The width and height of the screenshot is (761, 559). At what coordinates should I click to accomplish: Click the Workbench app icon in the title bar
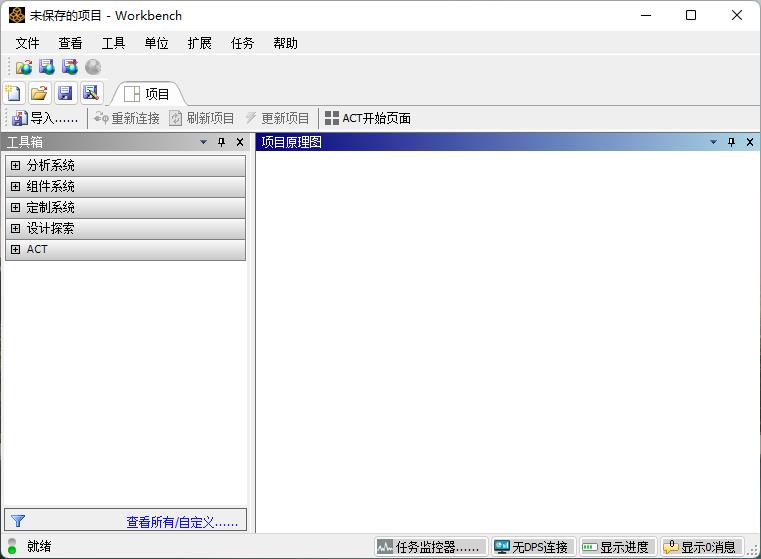click(x=17, y=16)
